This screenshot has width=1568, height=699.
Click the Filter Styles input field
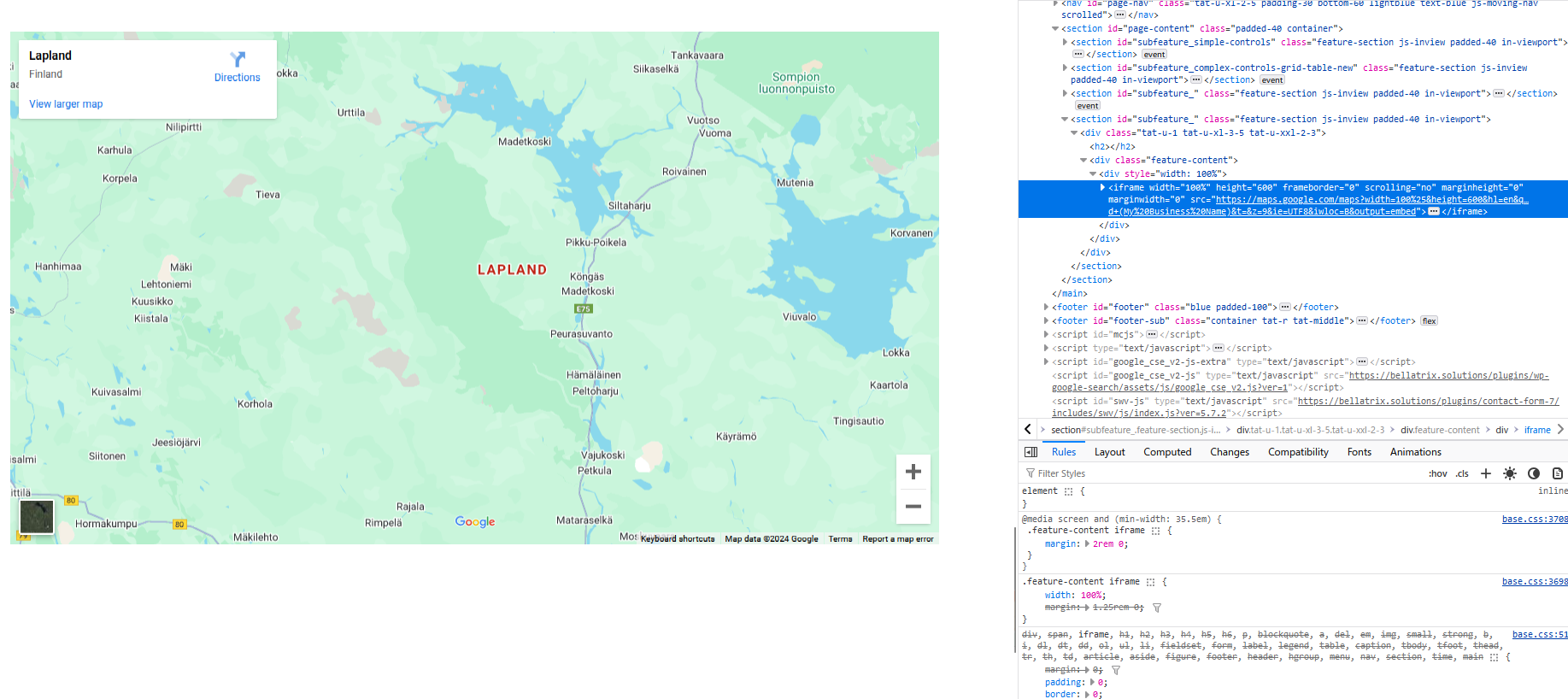1222,473
